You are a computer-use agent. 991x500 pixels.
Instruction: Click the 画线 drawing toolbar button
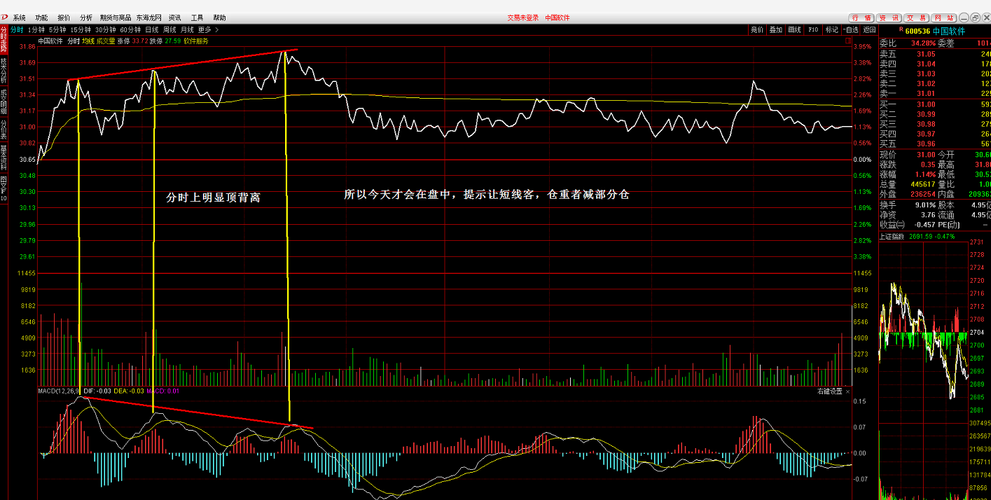pos(794,30)
